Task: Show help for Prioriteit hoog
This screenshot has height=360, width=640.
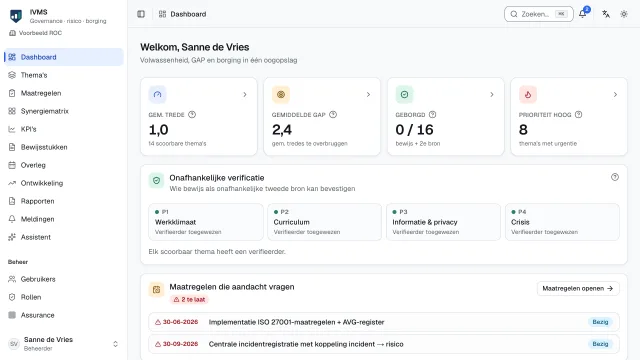Action: [578, 115]
